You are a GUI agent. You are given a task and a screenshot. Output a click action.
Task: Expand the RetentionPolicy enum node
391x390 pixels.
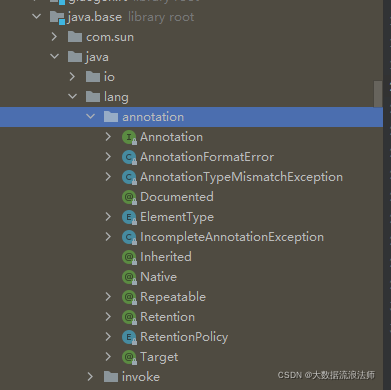(108, 337)
